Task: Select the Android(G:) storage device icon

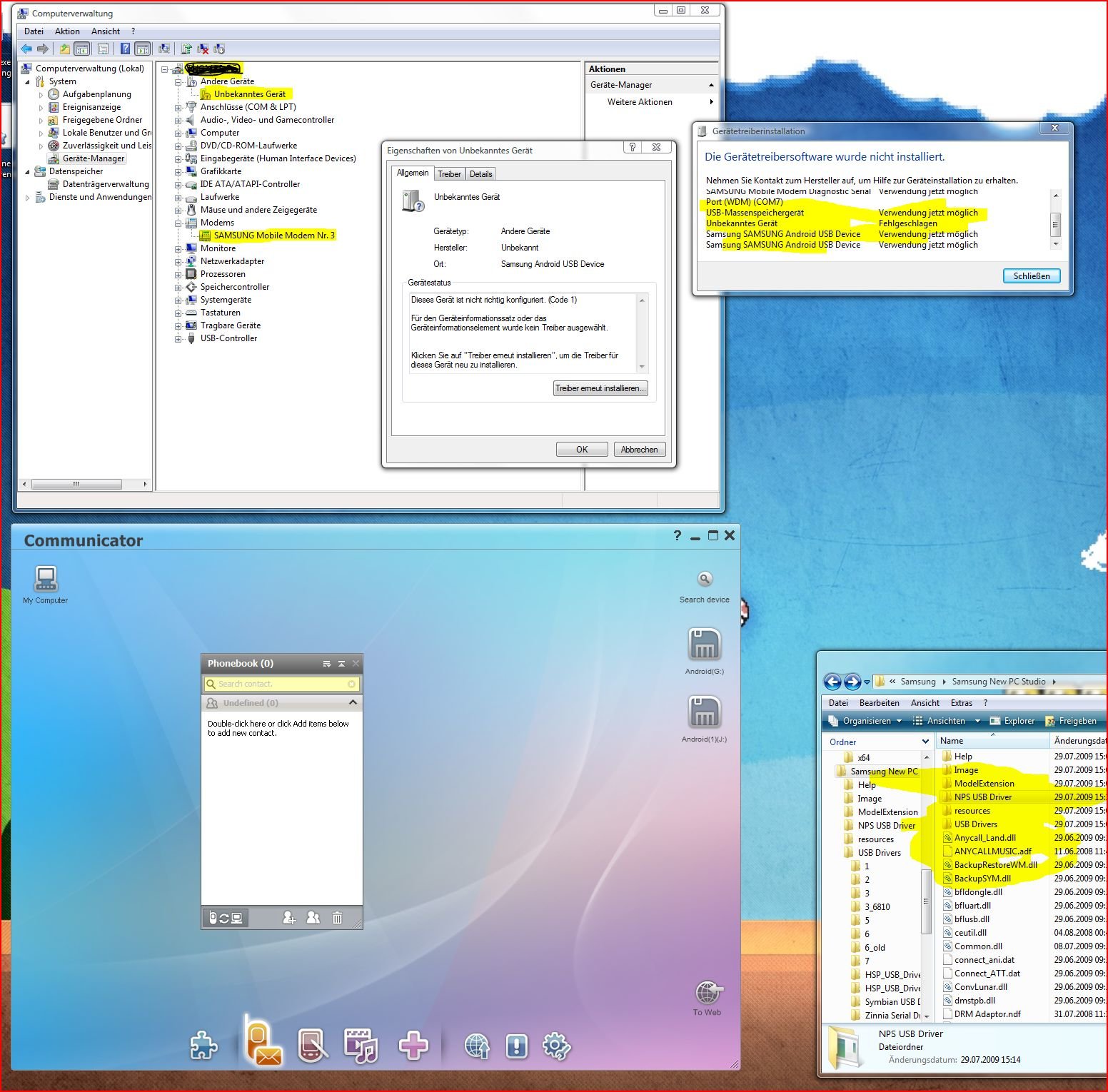Action: [705, 644]
